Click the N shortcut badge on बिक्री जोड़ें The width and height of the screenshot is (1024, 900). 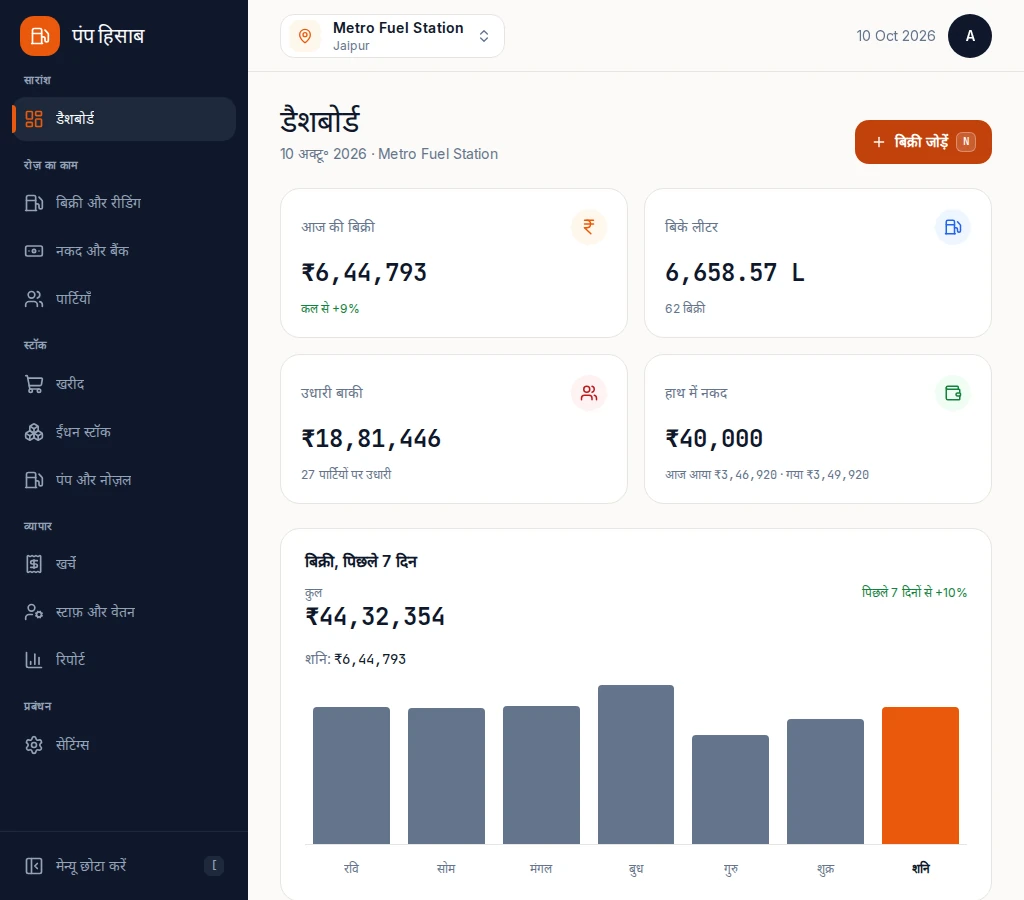tap(966, 142)
